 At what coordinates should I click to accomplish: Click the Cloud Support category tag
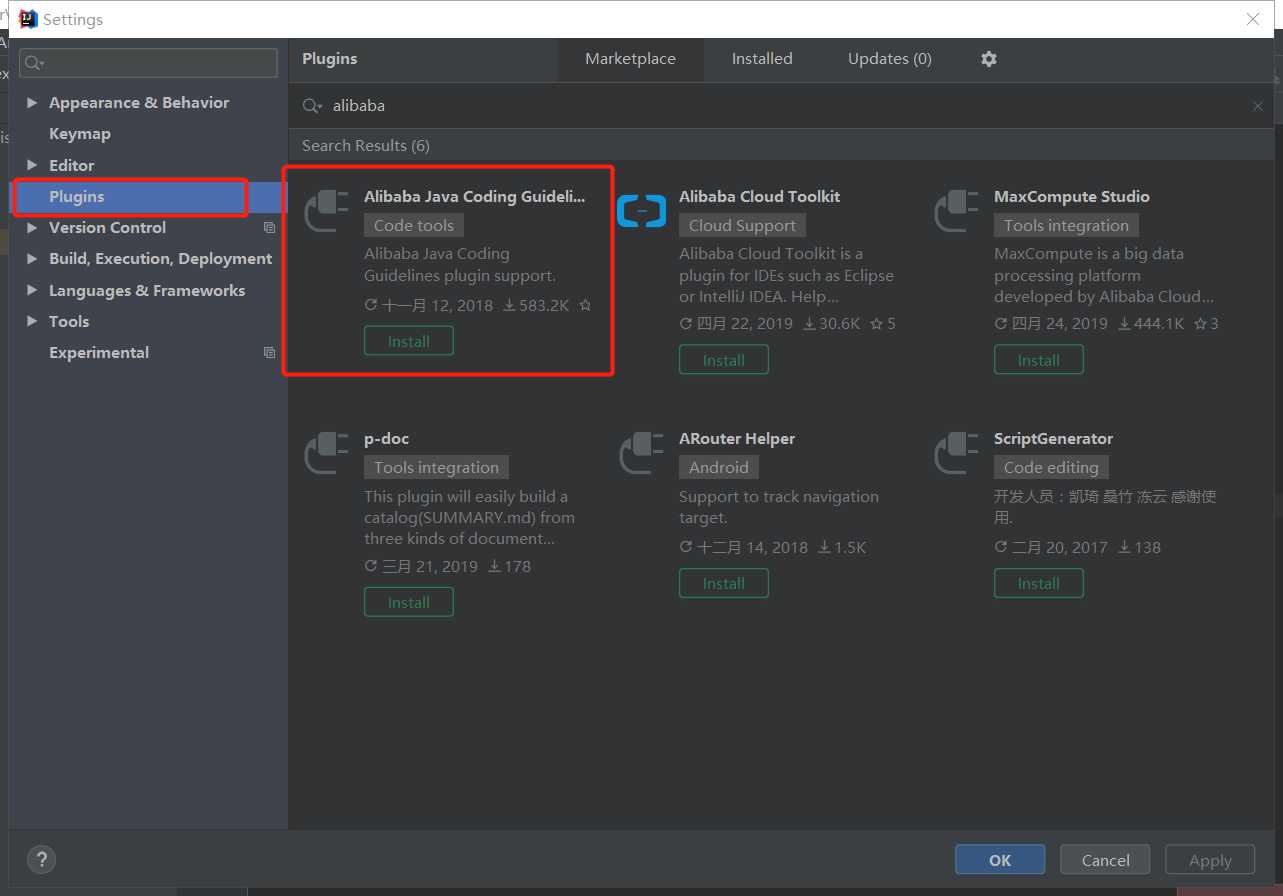pos(742,226)
